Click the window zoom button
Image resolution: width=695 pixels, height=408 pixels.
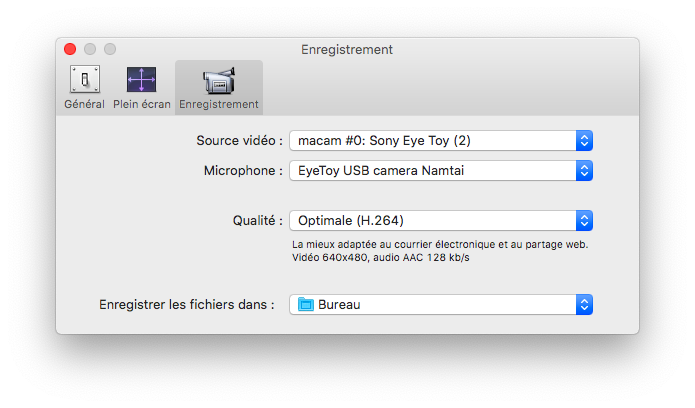click(x=110, y=49)
